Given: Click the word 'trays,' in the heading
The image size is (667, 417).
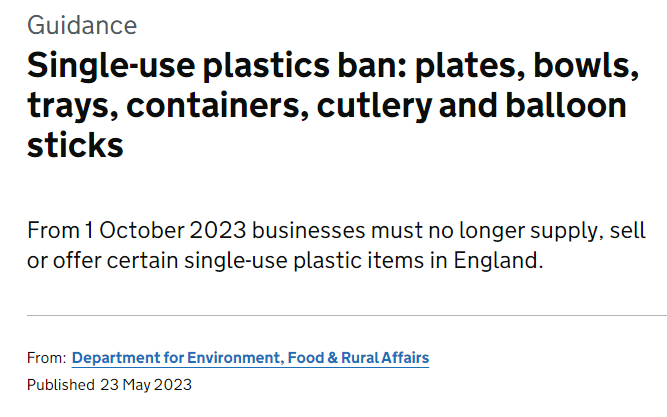Looking at the screenshot, I should click(x=73, y=107).
